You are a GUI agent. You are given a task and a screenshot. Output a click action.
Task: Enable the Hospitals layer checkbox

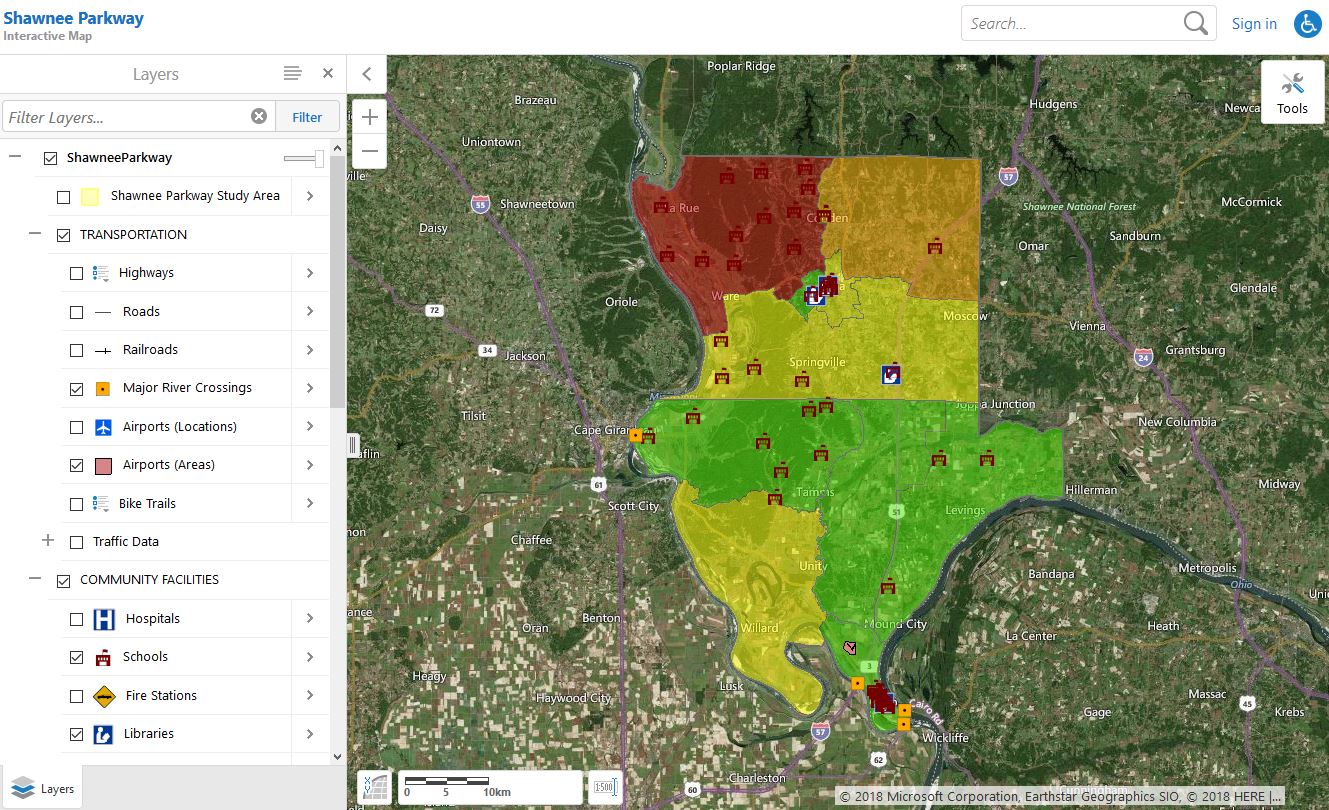(77, 619)
